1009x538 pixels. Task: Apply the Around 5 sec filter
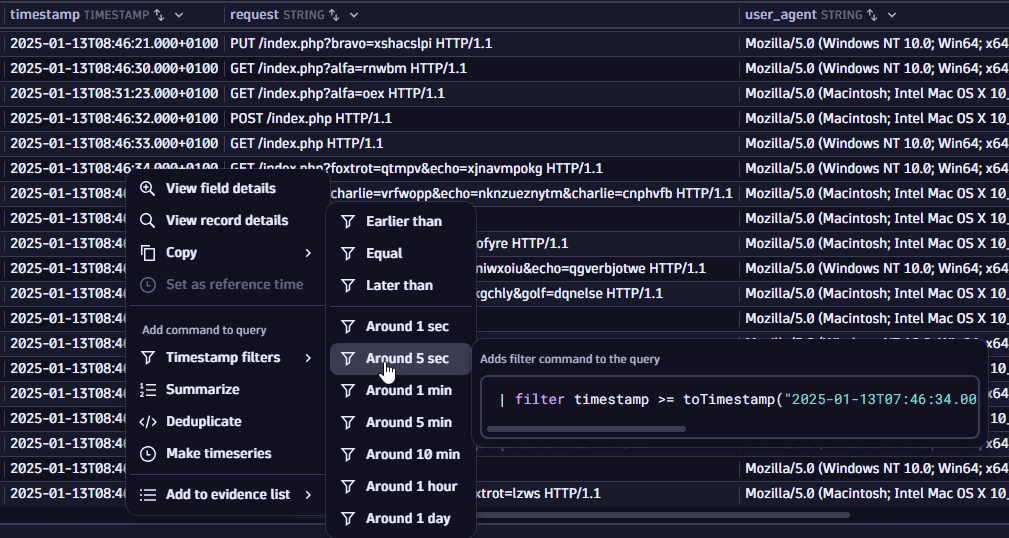coord(401,359)
